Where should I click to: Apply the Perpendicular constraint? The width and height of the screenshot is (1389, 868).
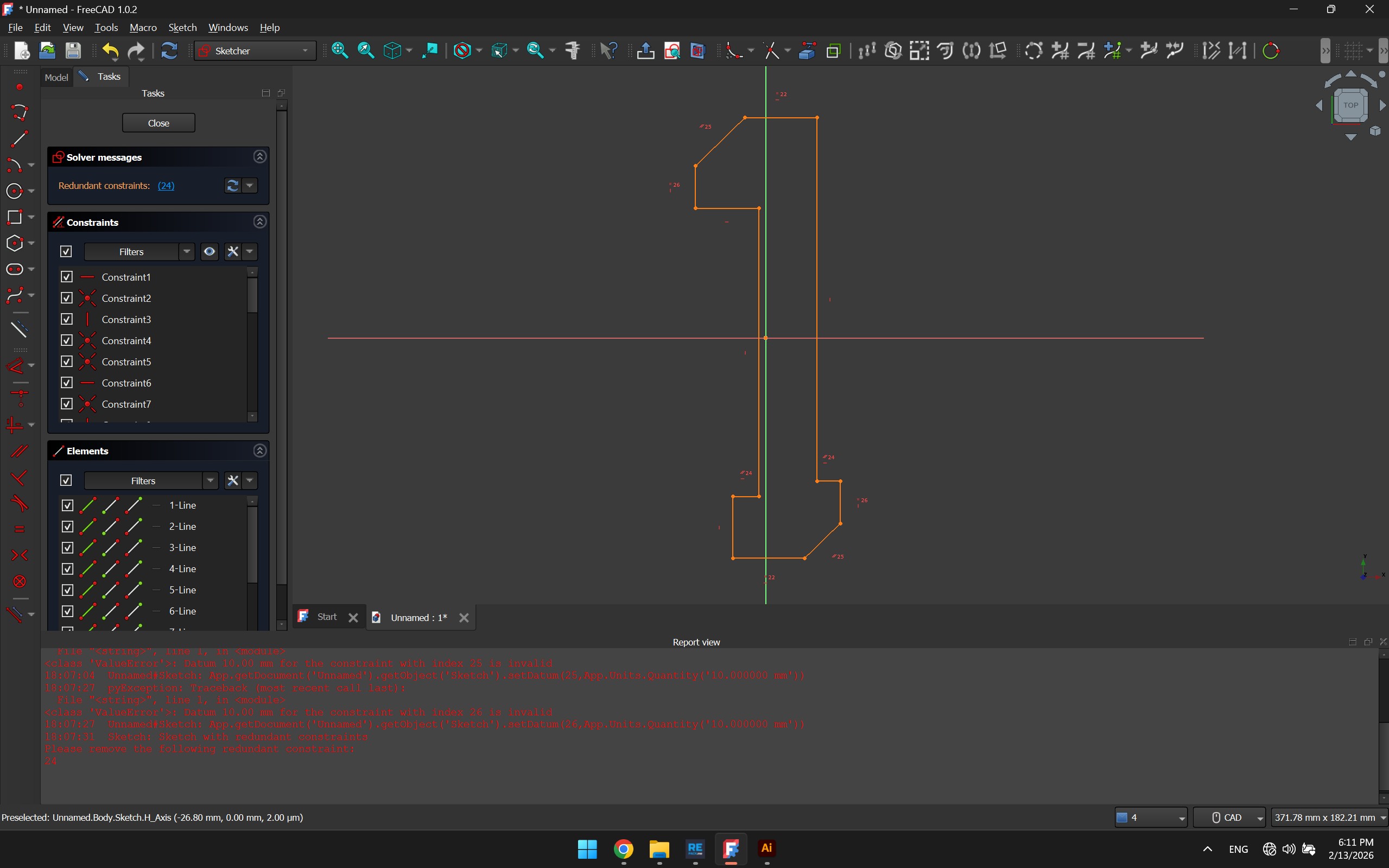(19, 478)
